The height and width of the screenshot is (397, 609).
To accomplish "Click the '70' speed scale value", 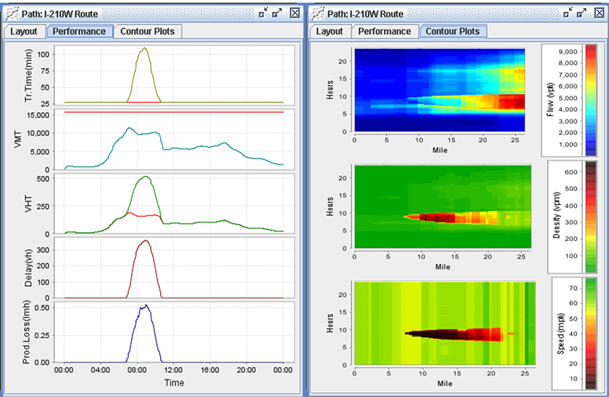I will click(x=573, y=288).
